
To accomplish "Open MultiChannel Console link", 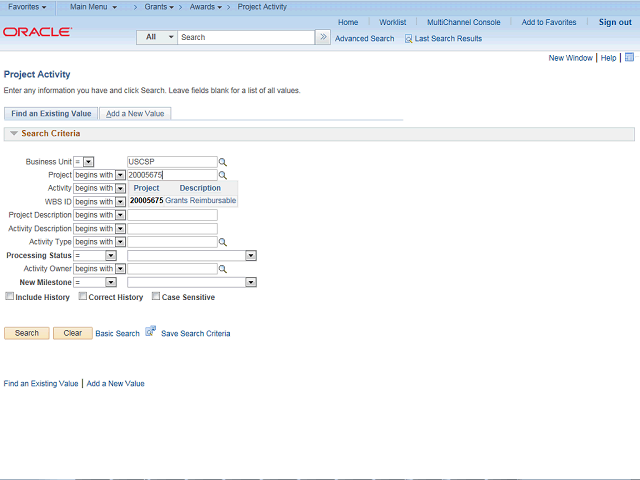I will click(x=464, y=22).
